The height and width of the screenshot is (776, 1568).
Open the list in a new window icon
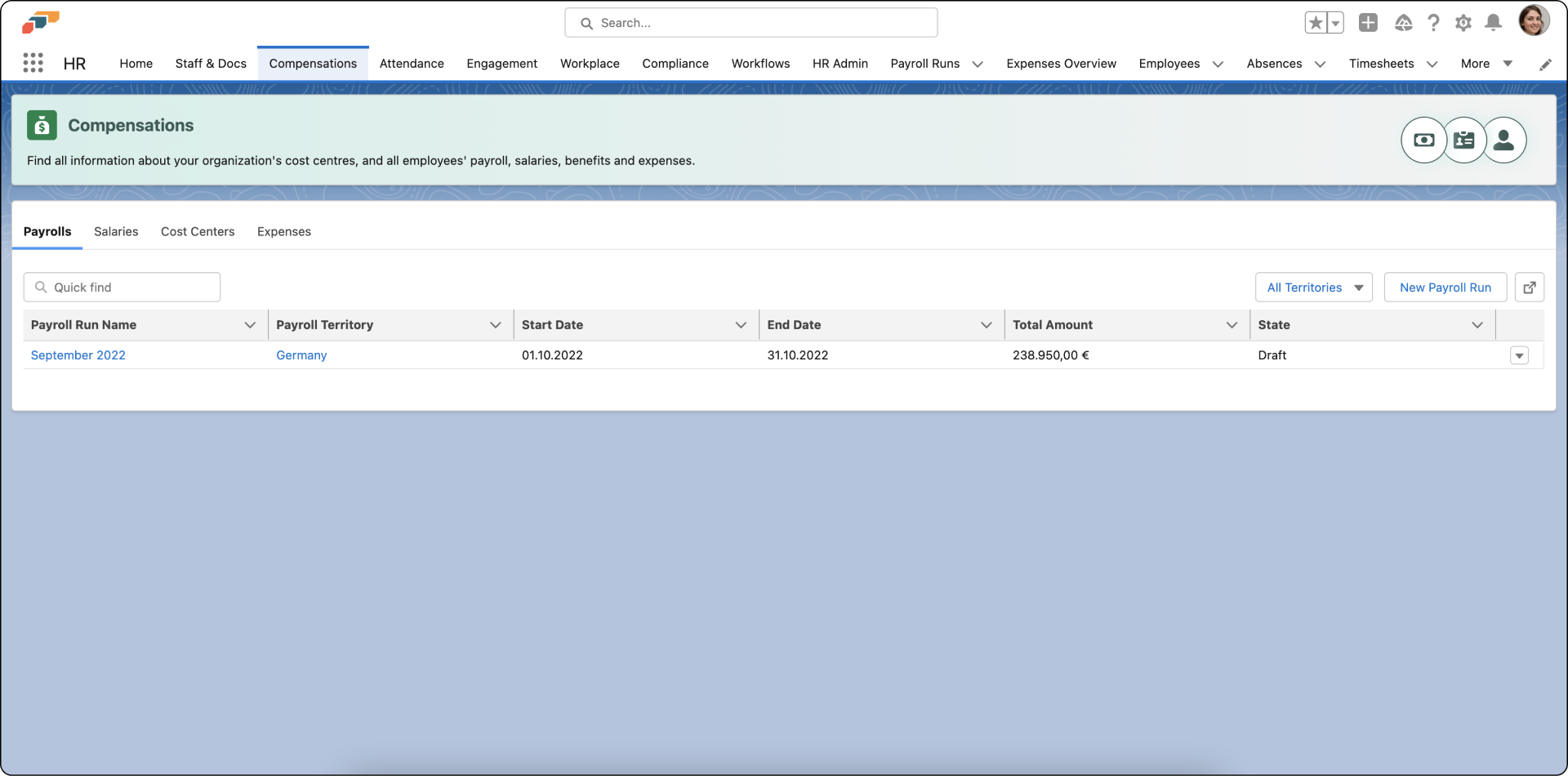[x=1529, y=287]
